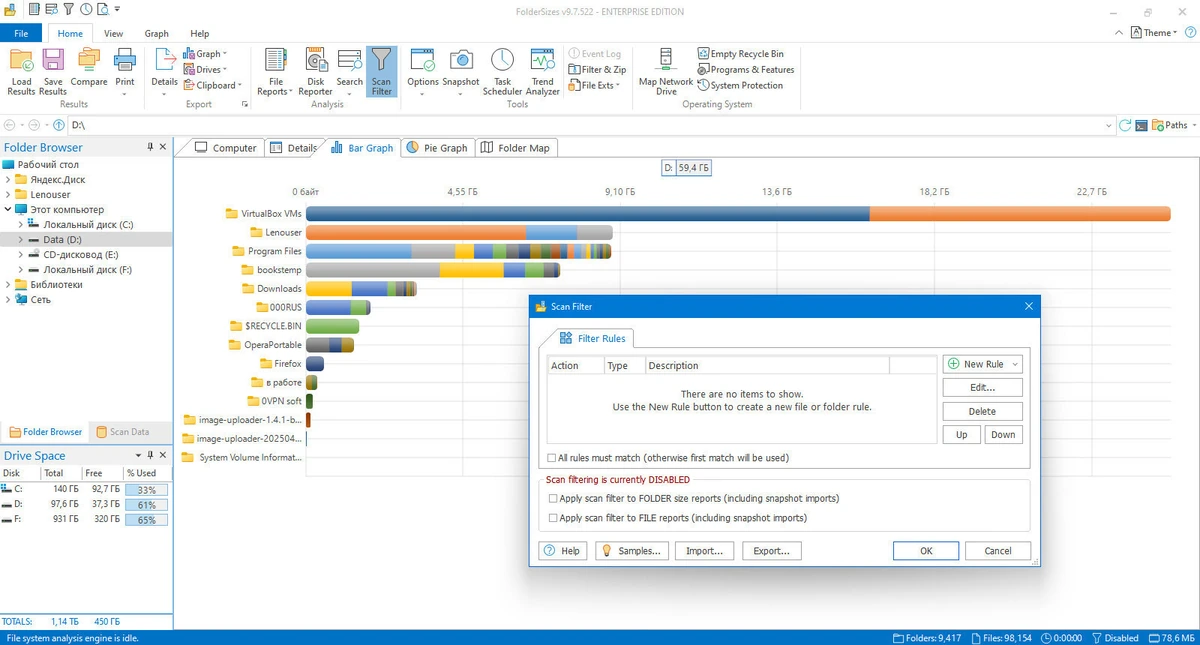Switch to the Graph ribbon tab

pyautogui.click(x=157, y=33)
